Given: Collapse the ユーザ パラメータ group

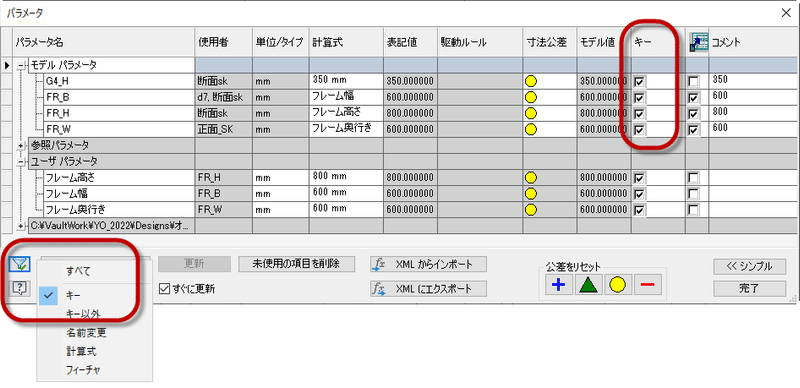Looking at the screenshot, I should [x=21, y=162].
